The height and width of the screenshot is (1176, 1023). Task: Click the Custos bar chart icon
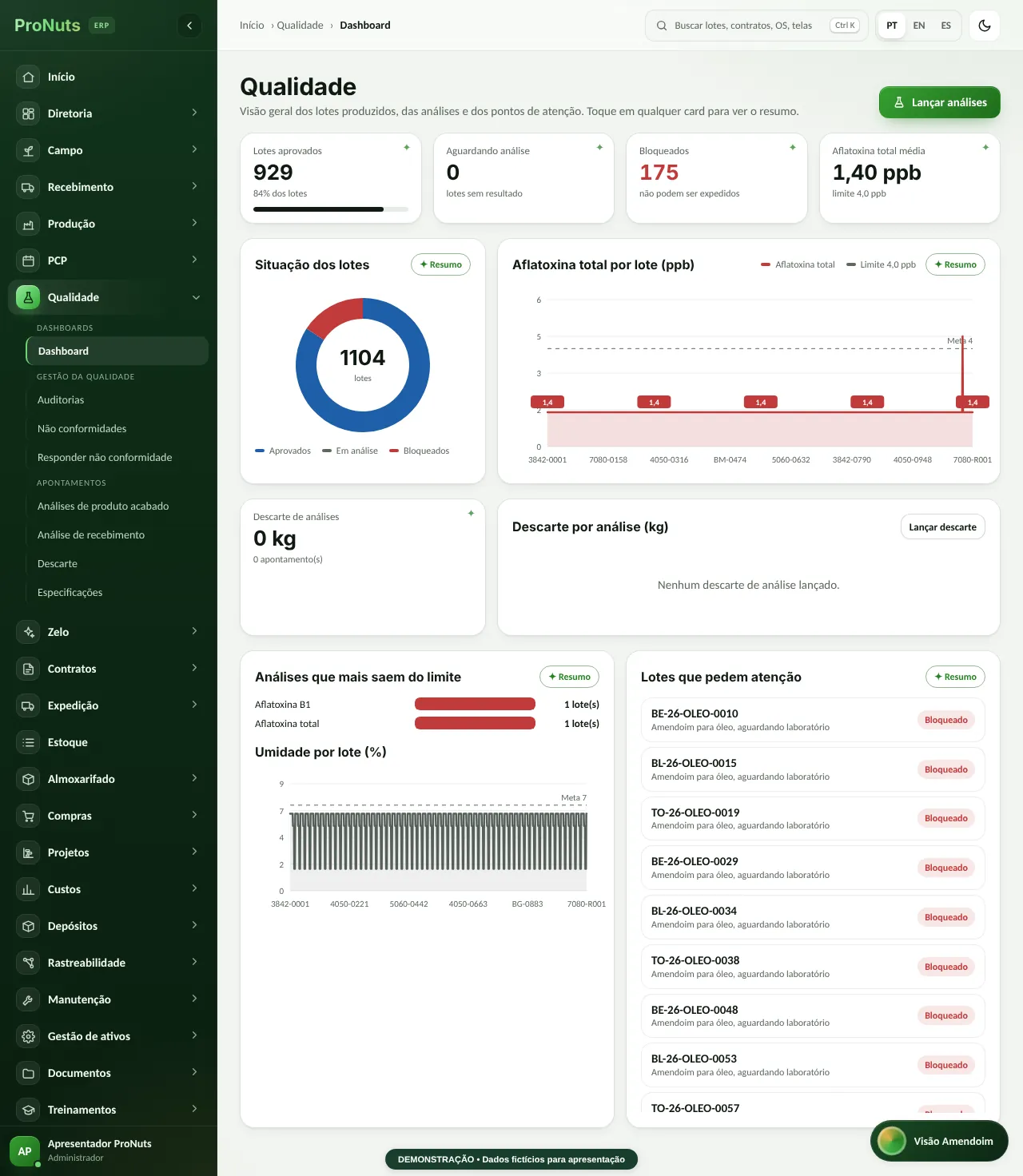tap(28, 889)
